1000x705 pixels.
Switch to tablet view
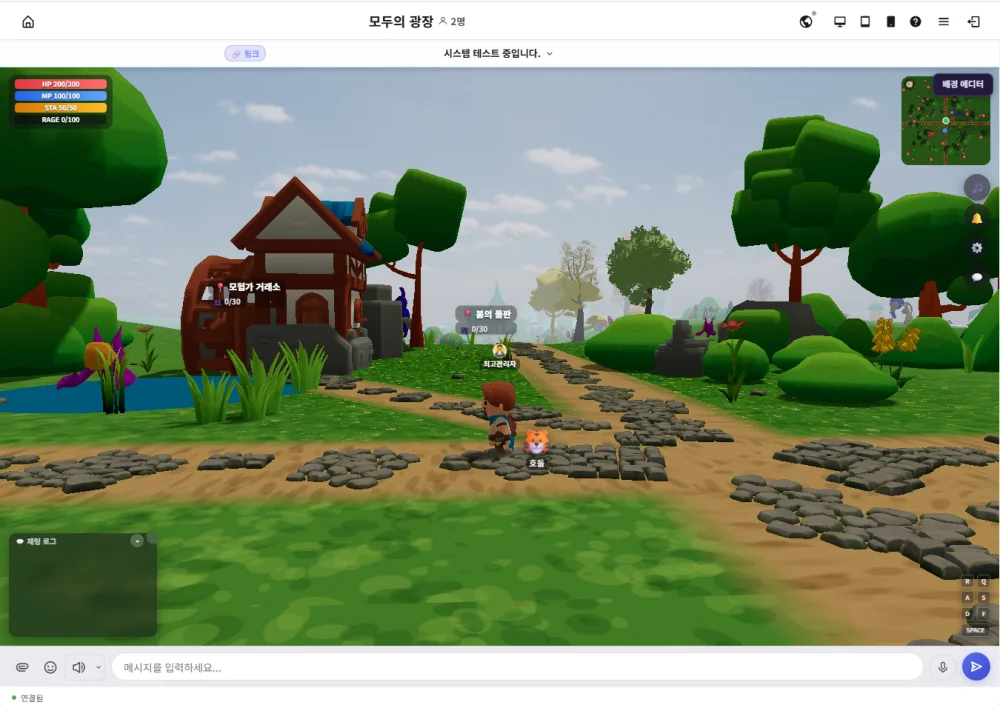pos(865,22)
